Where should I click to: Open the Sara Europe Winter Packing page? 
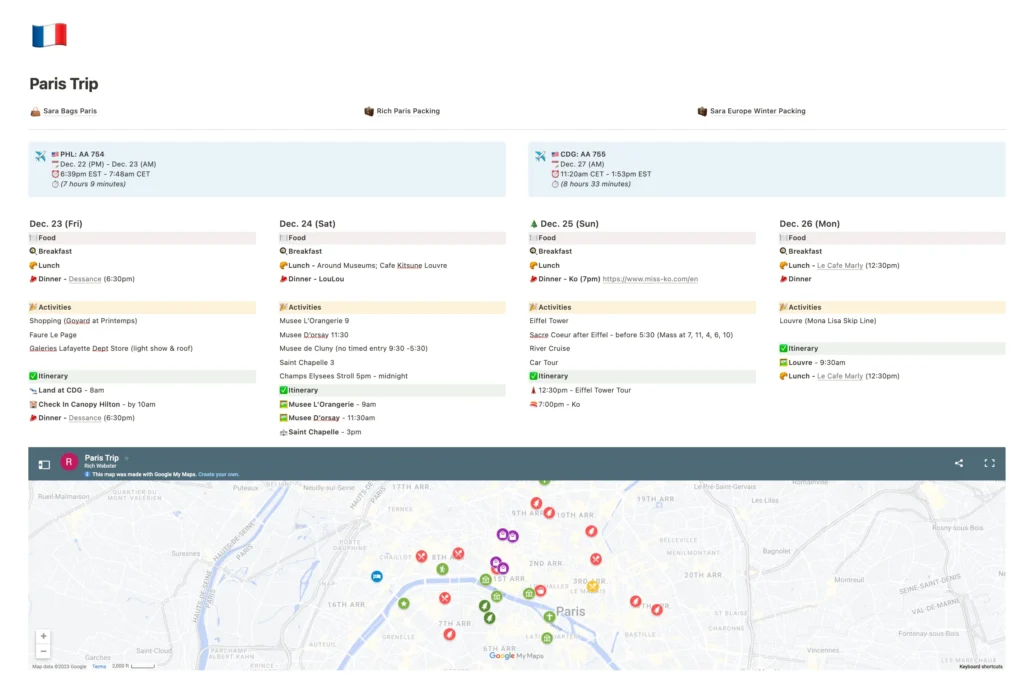pos(758,112)
